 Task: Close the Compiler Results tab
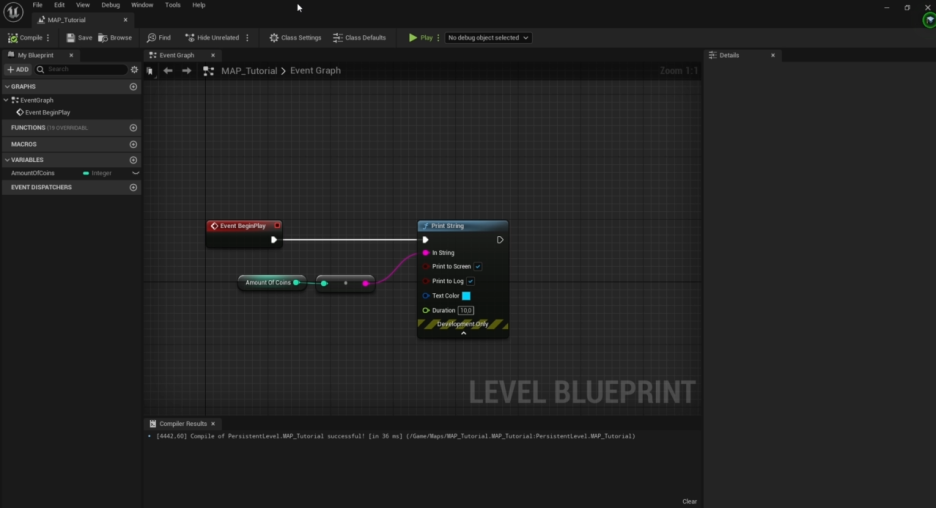point(213,424)
